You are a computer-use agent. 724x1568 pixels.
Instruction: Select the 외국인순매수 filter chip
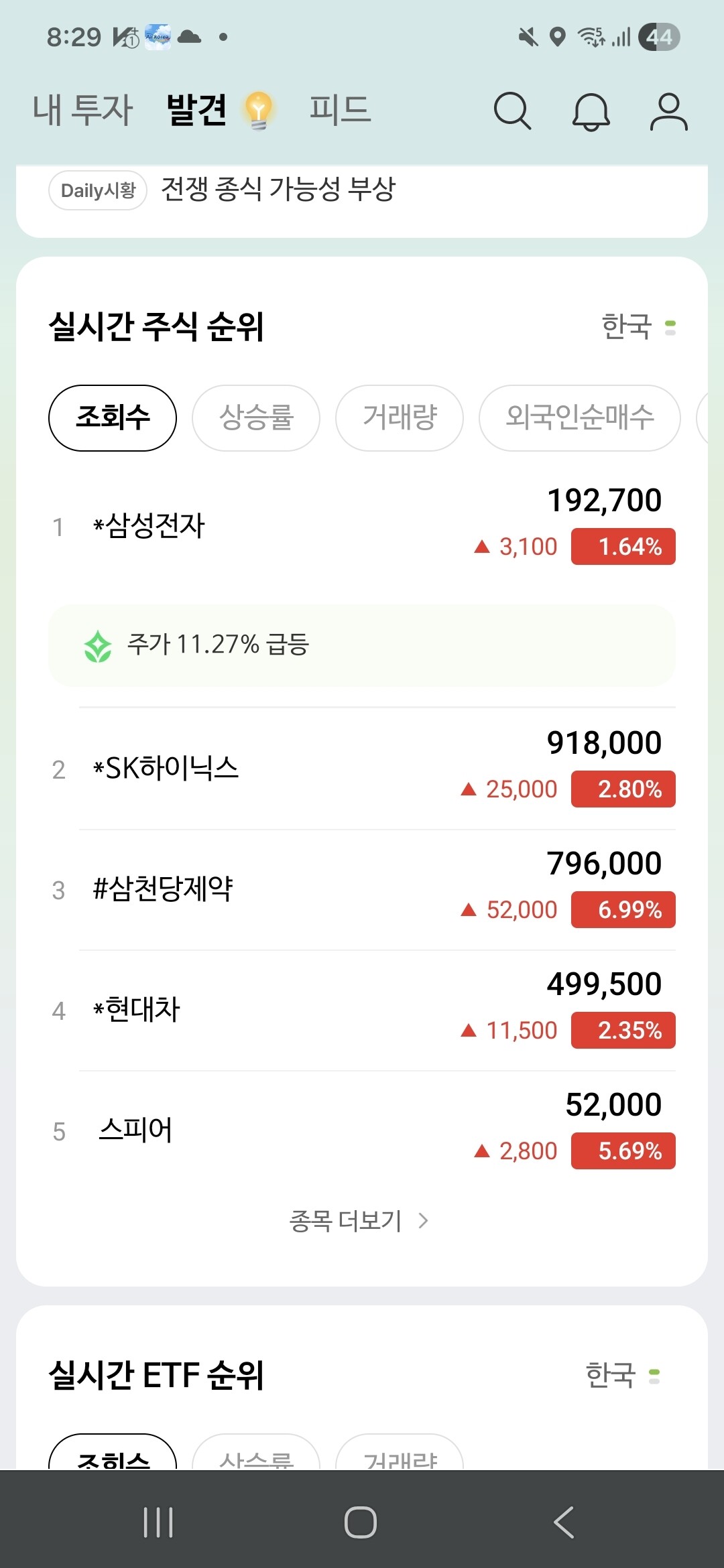click(x=580, y=418)
